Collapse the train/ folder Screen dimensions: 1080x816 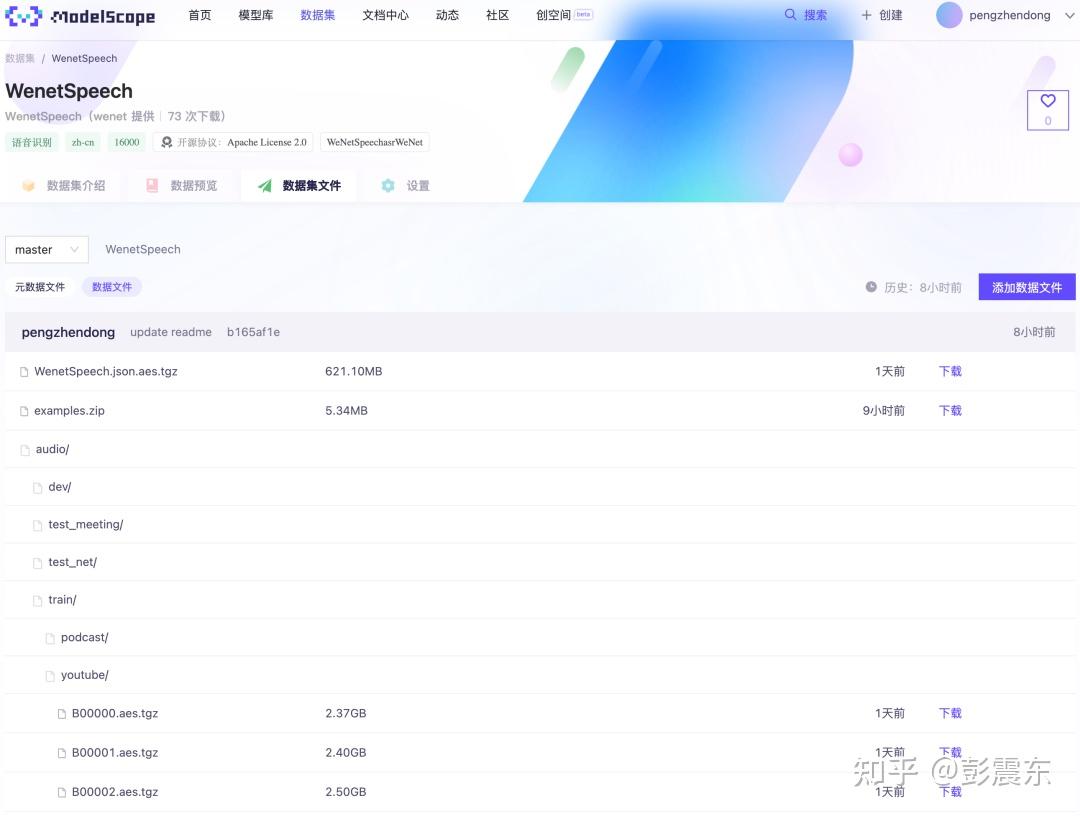tap(62, 600)
